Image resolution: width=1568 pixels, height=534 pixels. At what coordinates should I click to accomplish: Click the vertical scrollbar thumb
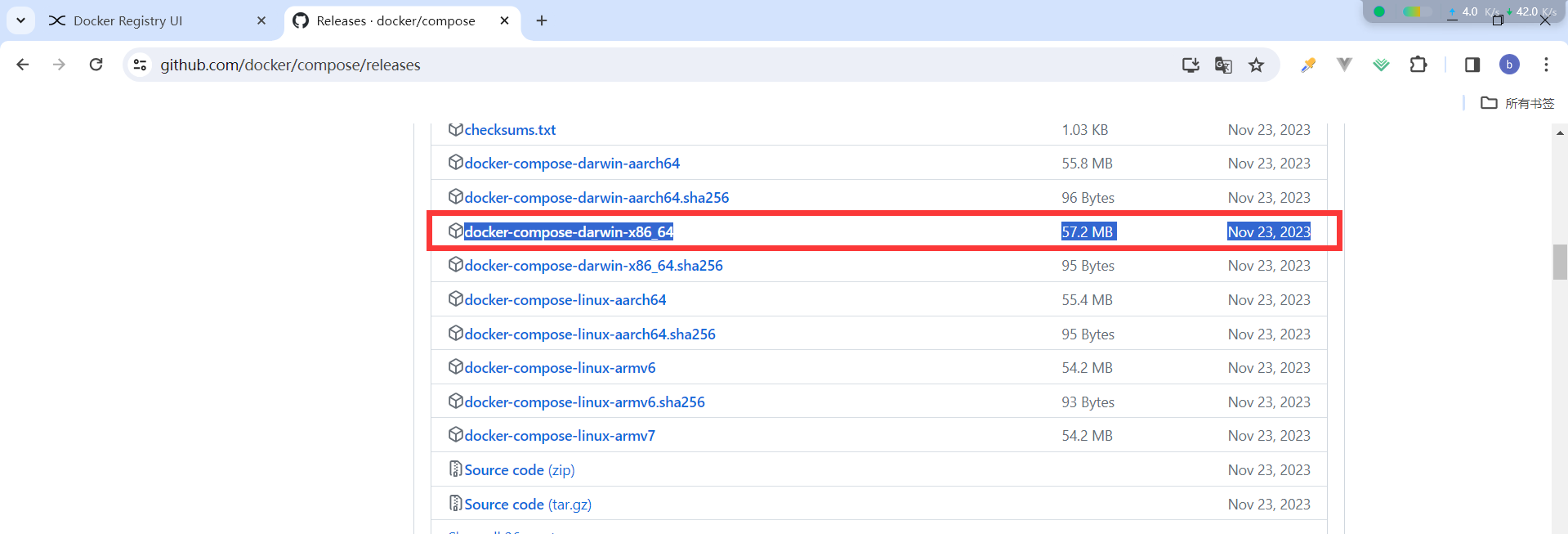[1560, 262]
